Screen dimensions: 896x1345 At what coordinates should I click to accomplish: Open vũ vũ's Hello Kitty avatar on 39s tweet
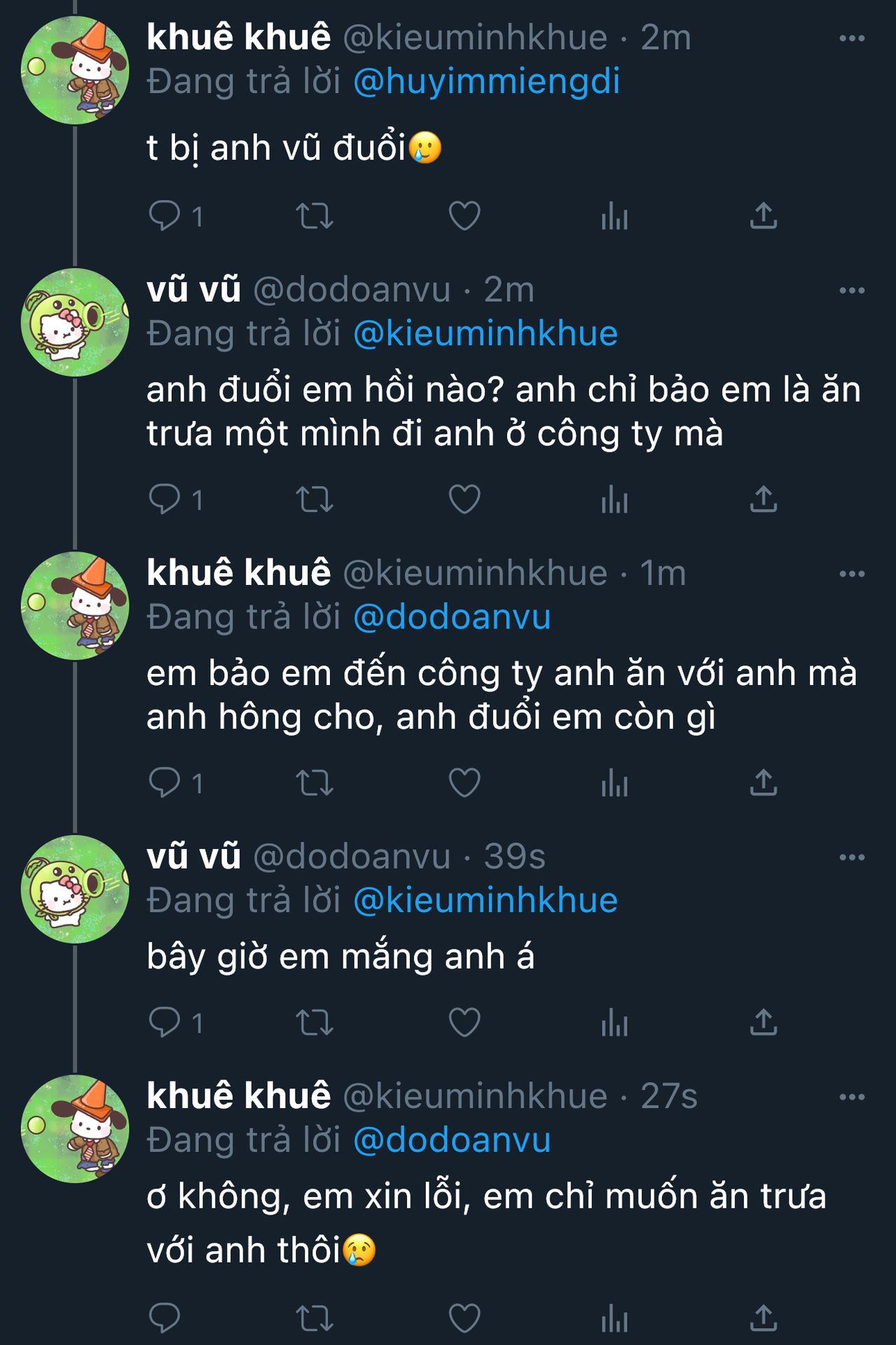point(75,889)
